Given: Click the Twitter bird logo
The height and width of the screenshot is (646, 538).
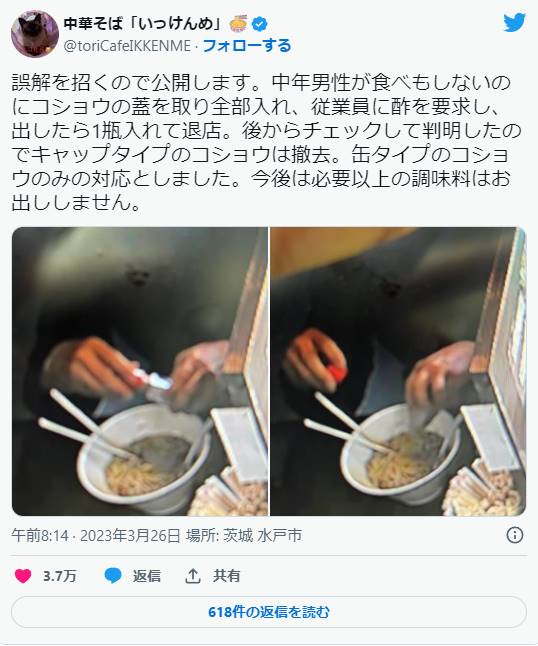Looking at the screenshot, I should coord(515,22).
